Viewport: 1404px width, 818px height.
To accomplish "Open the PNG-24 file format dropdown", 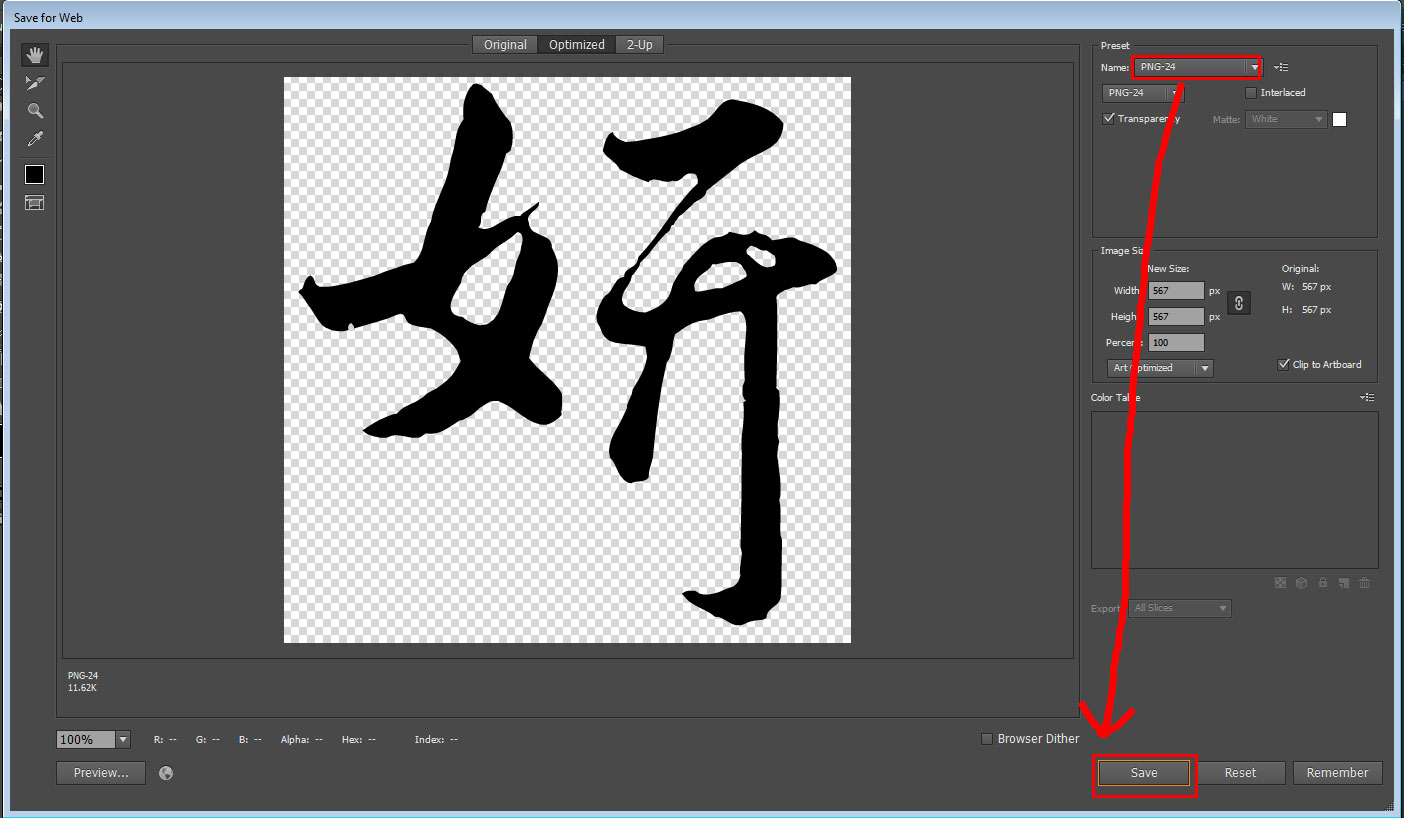I will (x=1143, y=93).
